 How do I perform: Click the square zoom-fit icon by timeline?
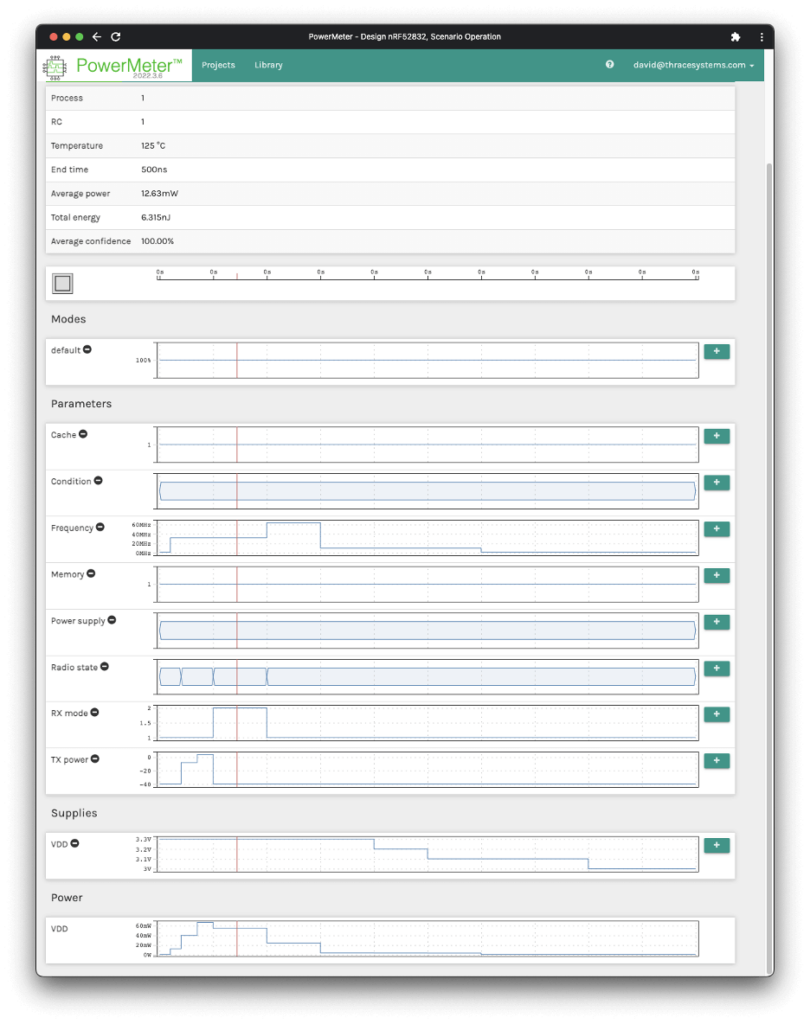63,284
